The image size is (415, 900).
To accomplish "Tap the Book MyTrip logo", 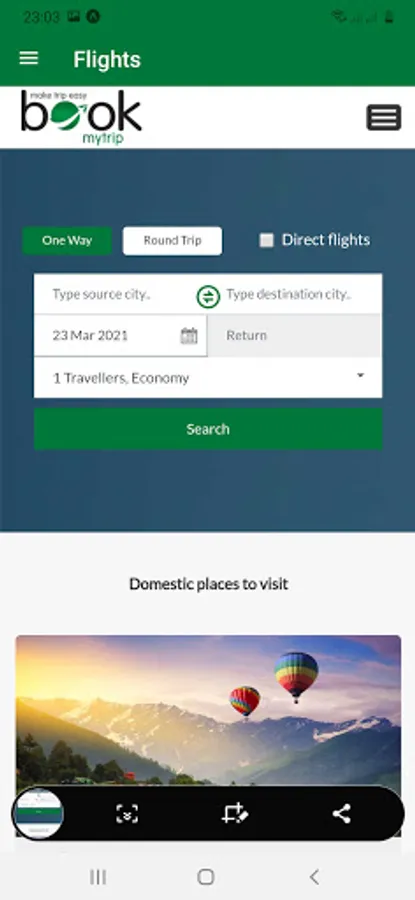I will 81,118.
